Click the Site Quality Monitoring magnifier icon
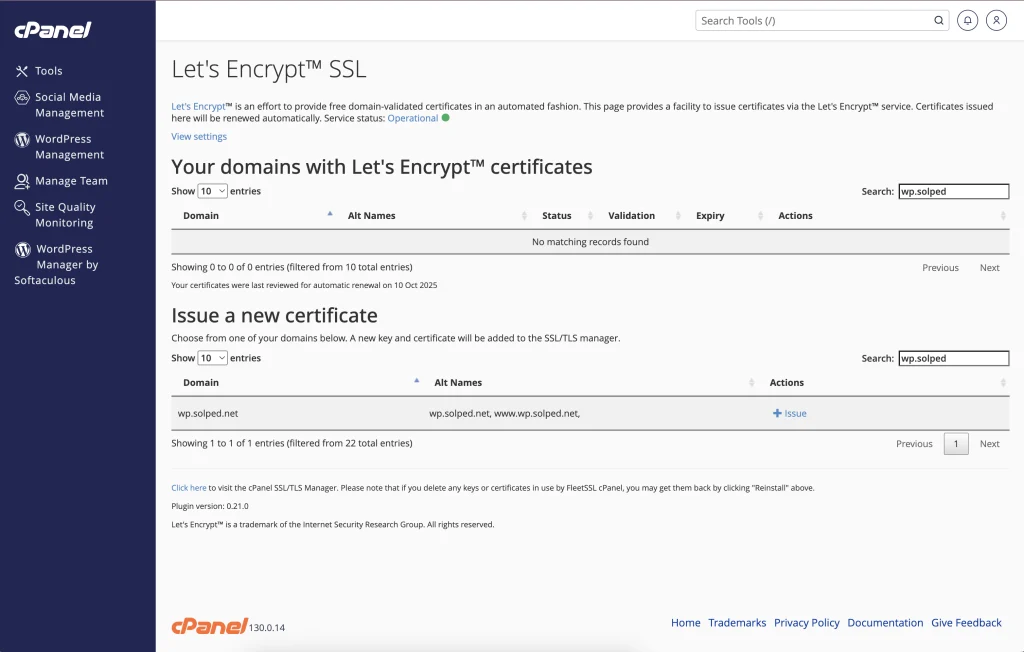Viewport: 1024px width, 652px height. (22, 208)
